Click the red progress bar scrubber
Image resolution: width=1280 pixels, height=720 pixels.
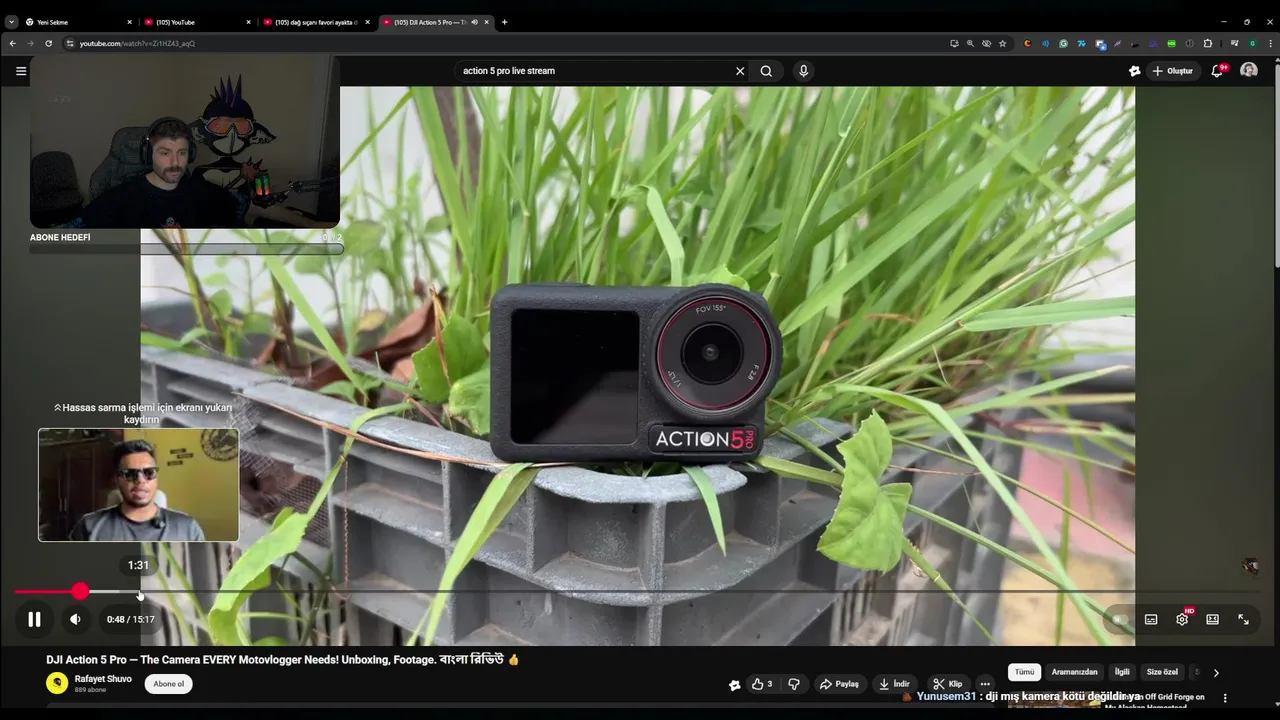[80, 592]
